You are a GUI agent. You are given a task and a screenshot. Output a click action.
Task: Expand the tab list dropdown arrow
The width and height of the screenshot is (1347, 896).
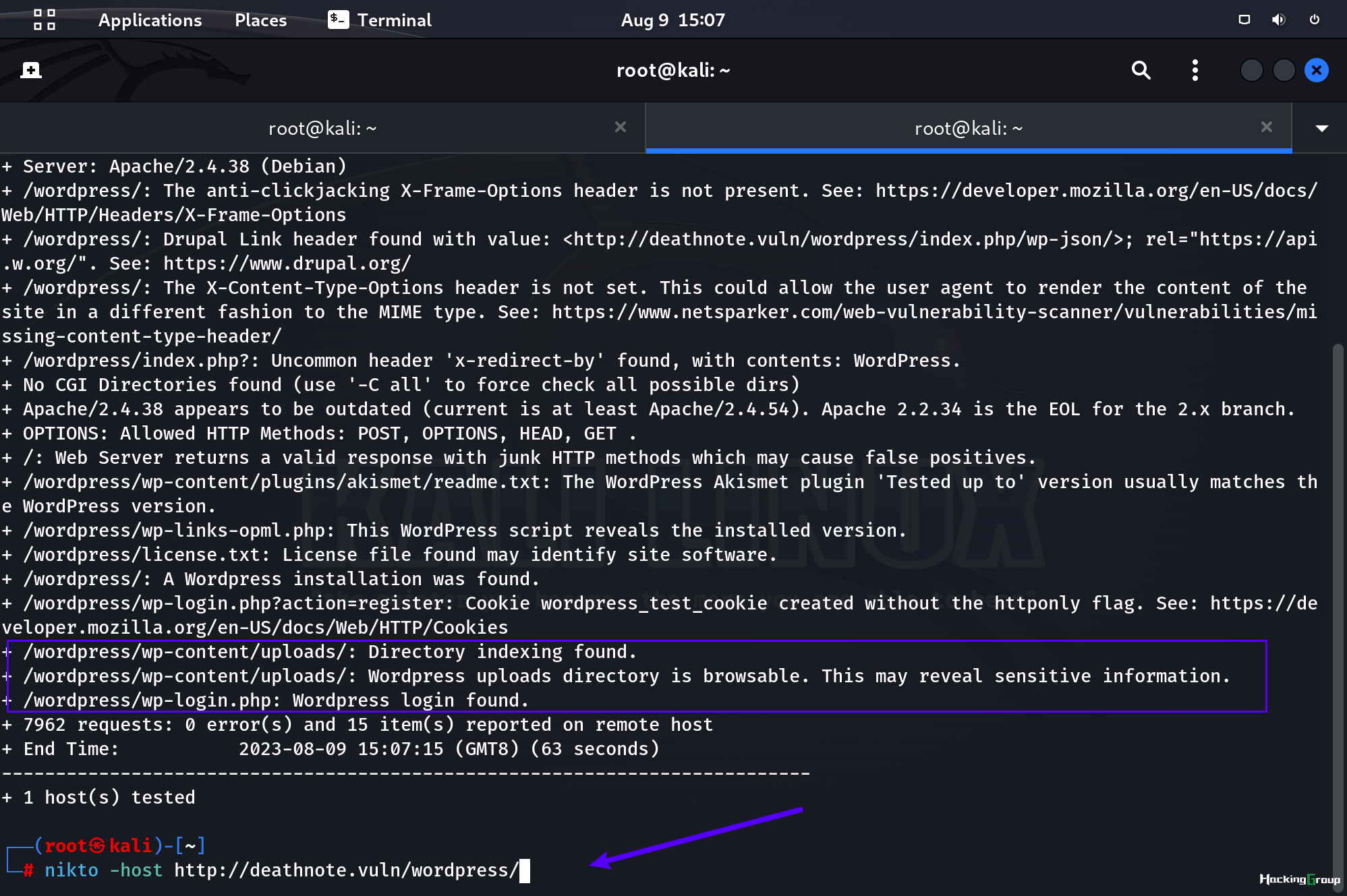(x=1321, y=128)
